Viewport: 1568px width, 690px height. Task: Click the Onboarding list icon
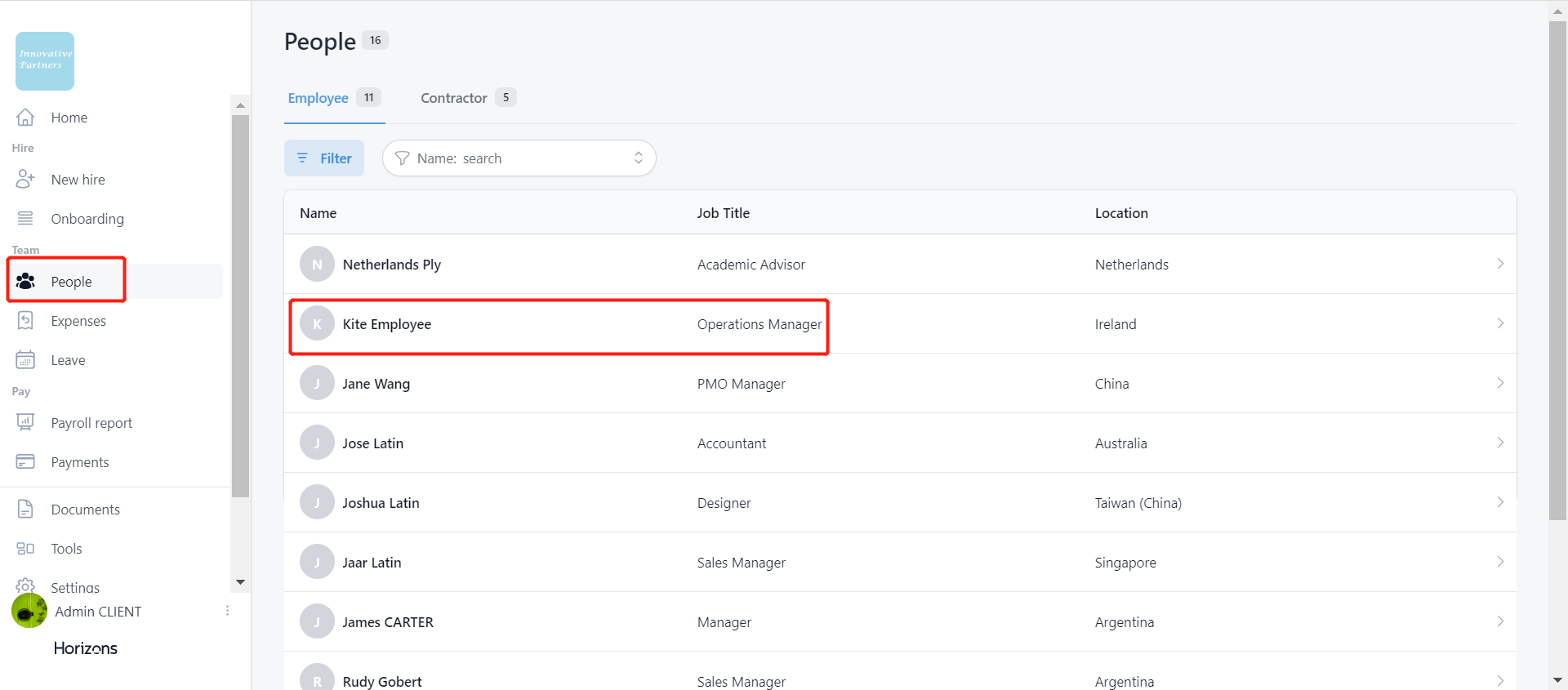coord(25,219)
